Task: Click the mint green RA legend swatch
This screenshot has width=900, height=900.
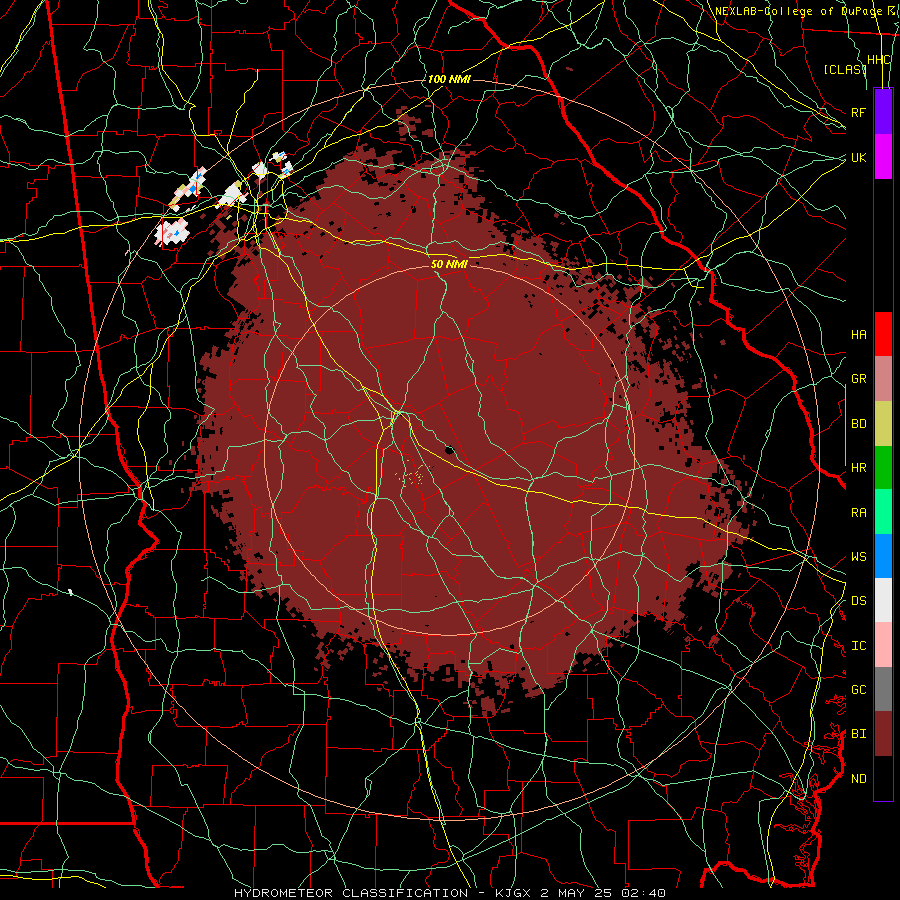Action: tap(883, 512)
